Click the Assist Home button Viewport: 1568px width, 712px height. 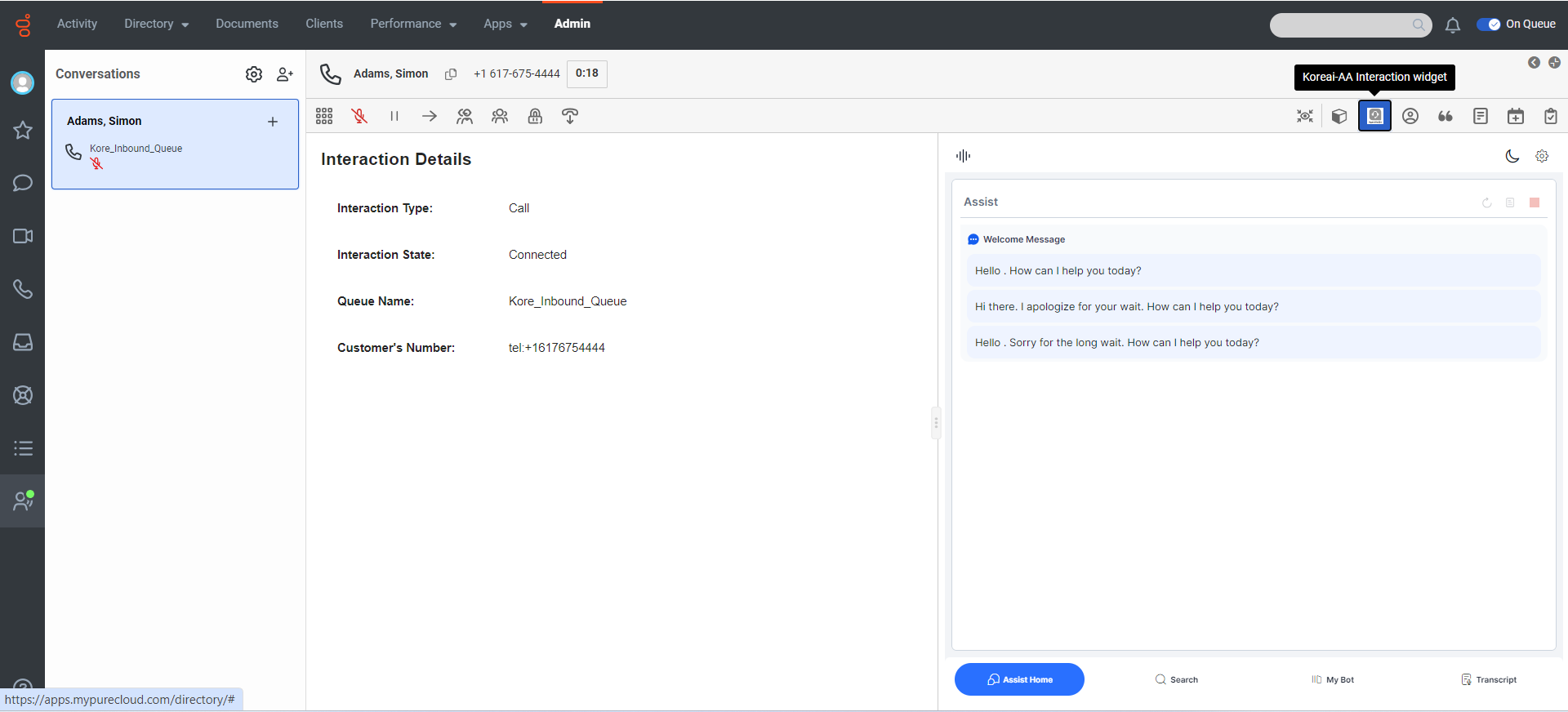point(1019,679)
